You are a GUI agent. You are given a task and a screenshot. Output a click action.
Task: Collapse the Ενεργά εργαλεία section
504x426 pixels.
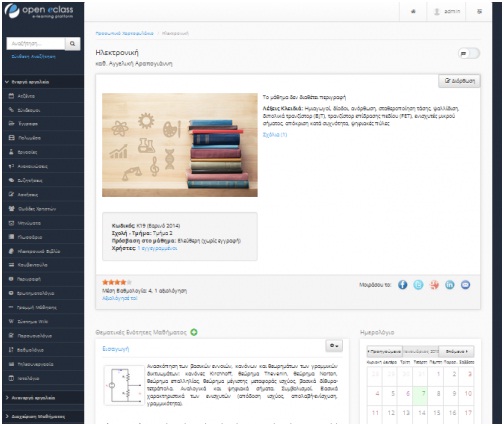pos(43,82)
